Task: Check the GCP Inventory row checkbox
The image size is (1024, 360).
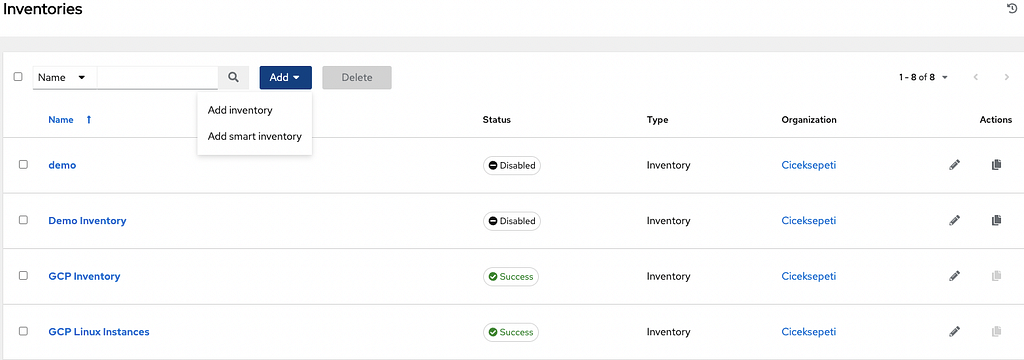Action: [x=24, y=276]
